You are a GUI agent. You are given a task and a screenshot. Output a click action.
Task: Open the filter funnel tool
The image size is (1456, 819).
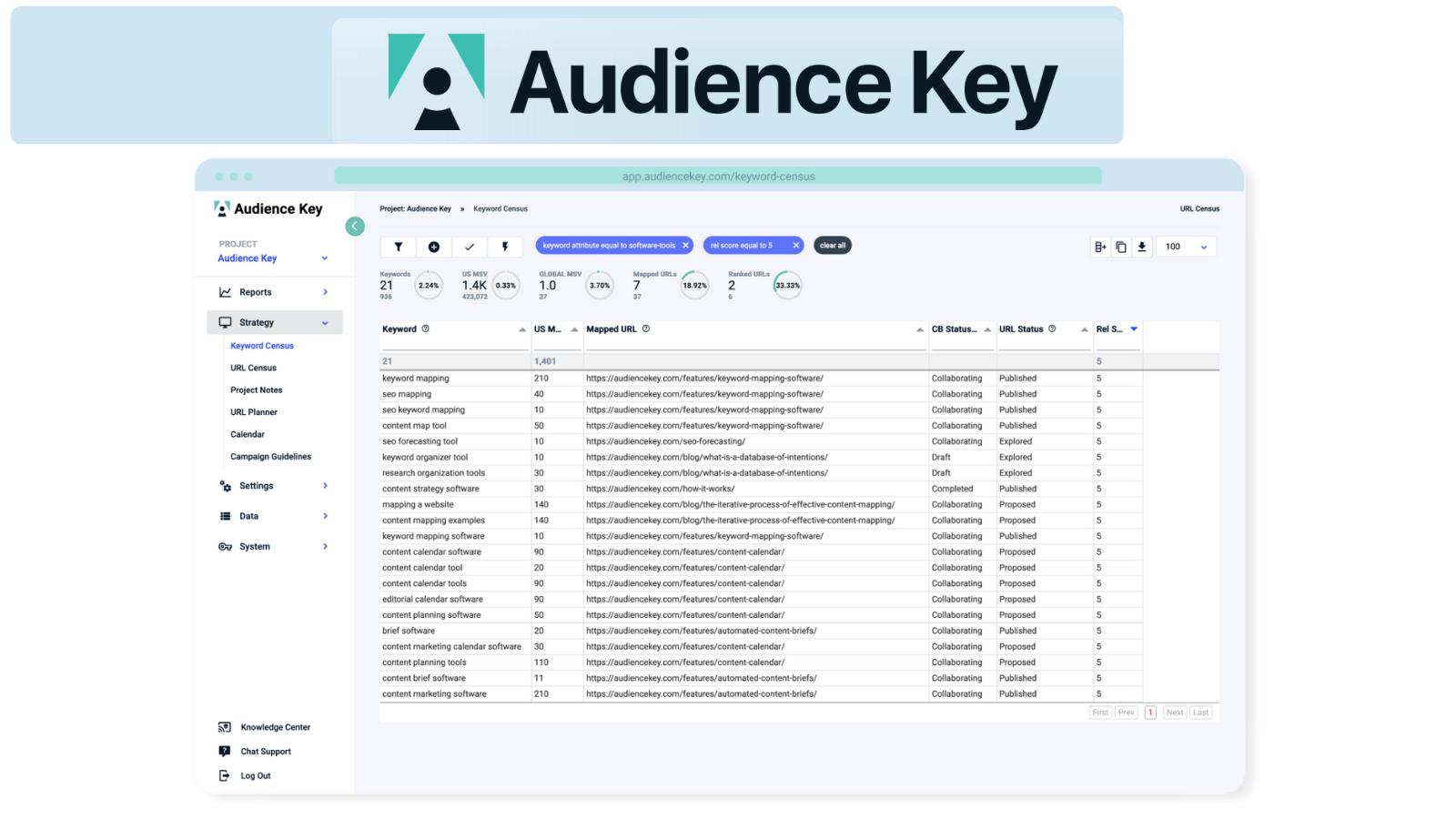point(398,247)
